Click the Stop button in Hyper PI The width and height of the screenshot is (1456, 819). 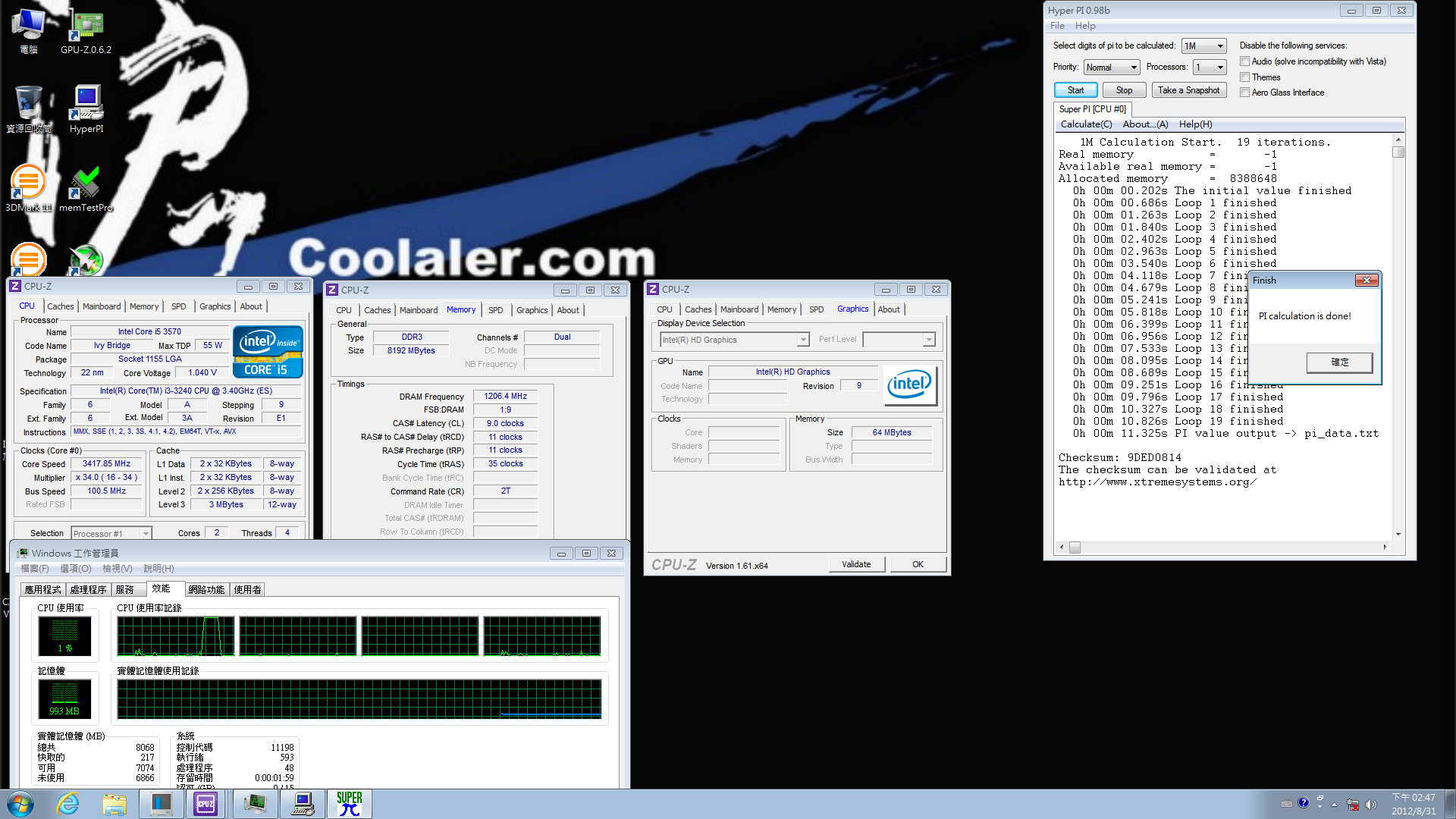1124,90
